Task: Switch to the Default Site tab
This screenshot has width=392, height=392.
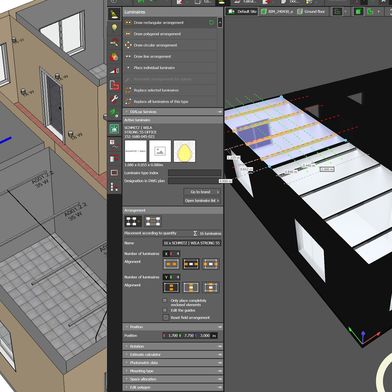Action: coord(242,12)
